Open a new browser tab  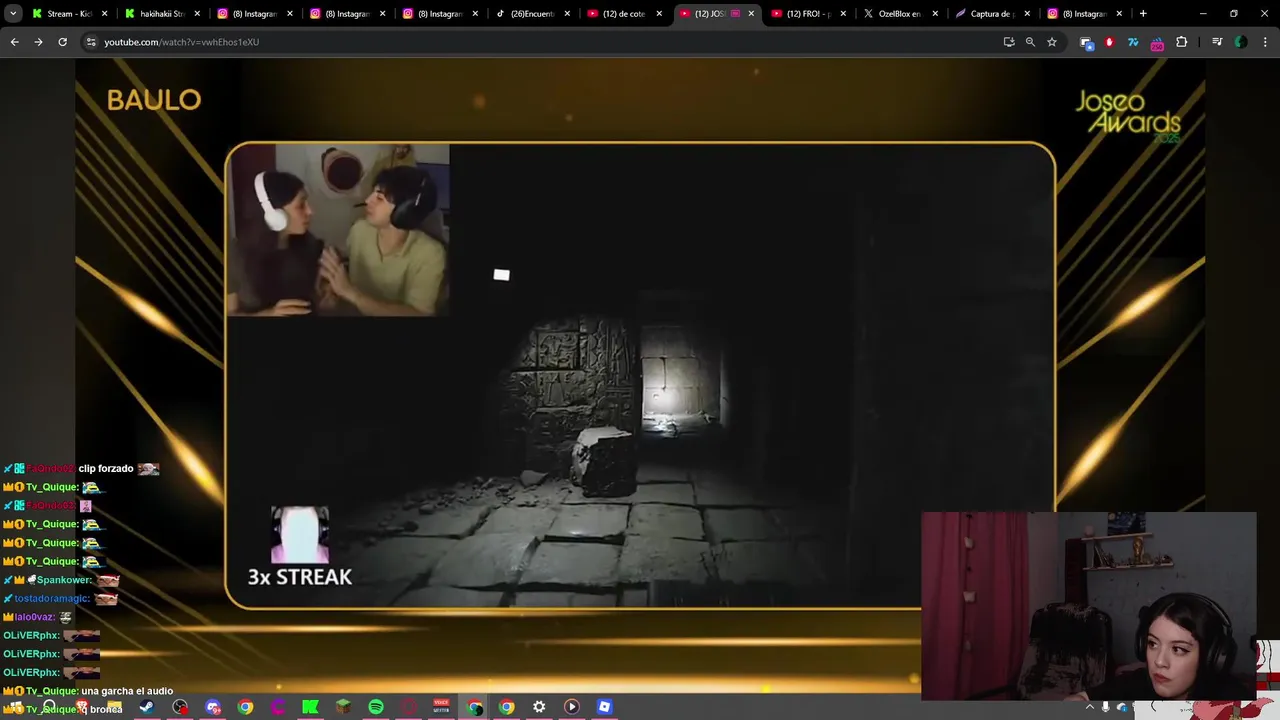[1143, 14]
